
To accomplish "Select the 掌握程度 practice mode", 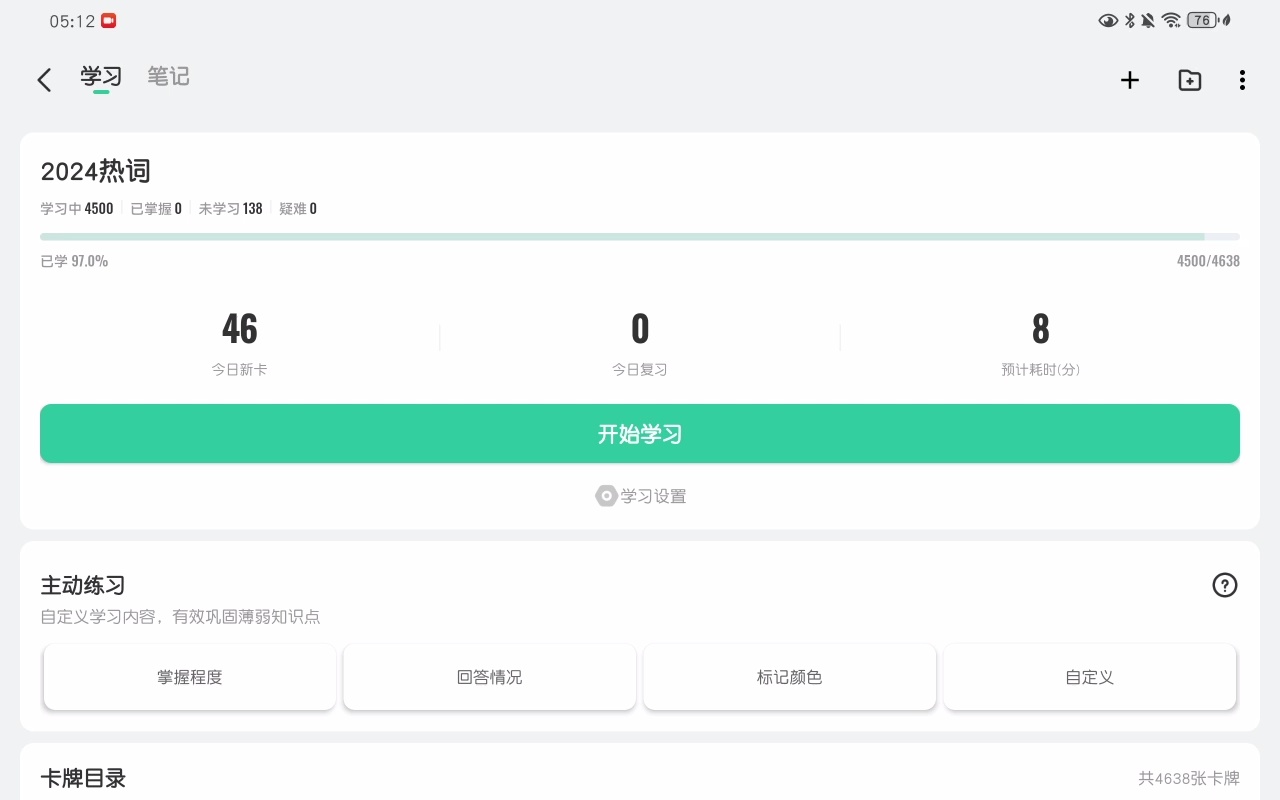I will tap(189, 677).
